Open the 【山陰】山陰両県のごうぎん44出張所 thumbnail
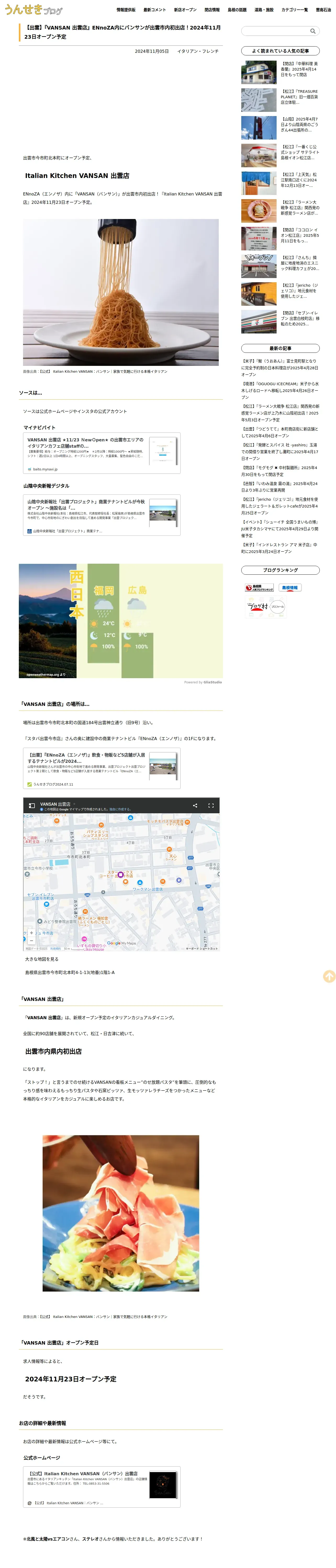Image resolution: width=336 pixels, height=1568 pixels. (x=259, y=128)
